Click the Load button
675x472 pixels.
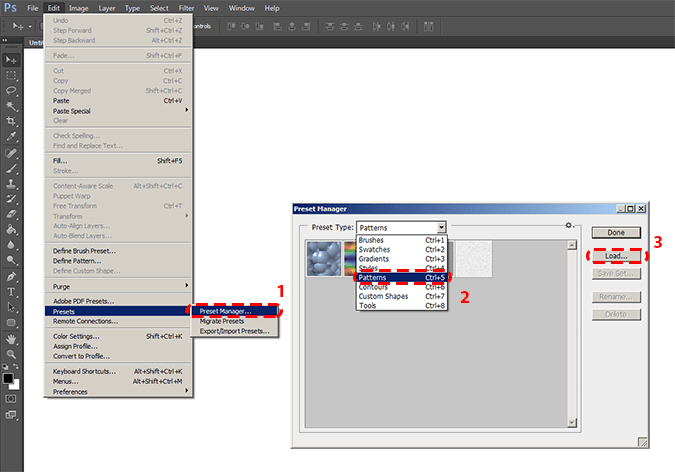coord(616,256)
